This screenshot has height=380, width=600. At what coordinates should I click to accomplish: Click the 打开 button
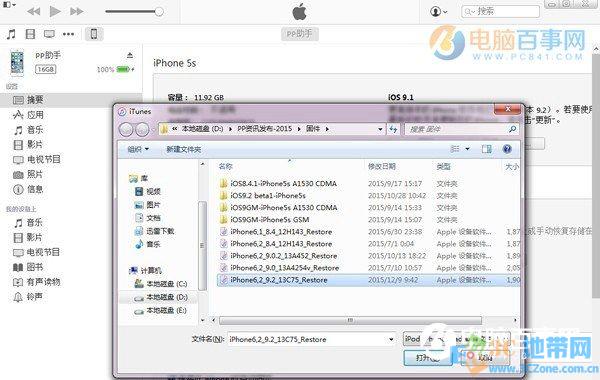(428, 358)
